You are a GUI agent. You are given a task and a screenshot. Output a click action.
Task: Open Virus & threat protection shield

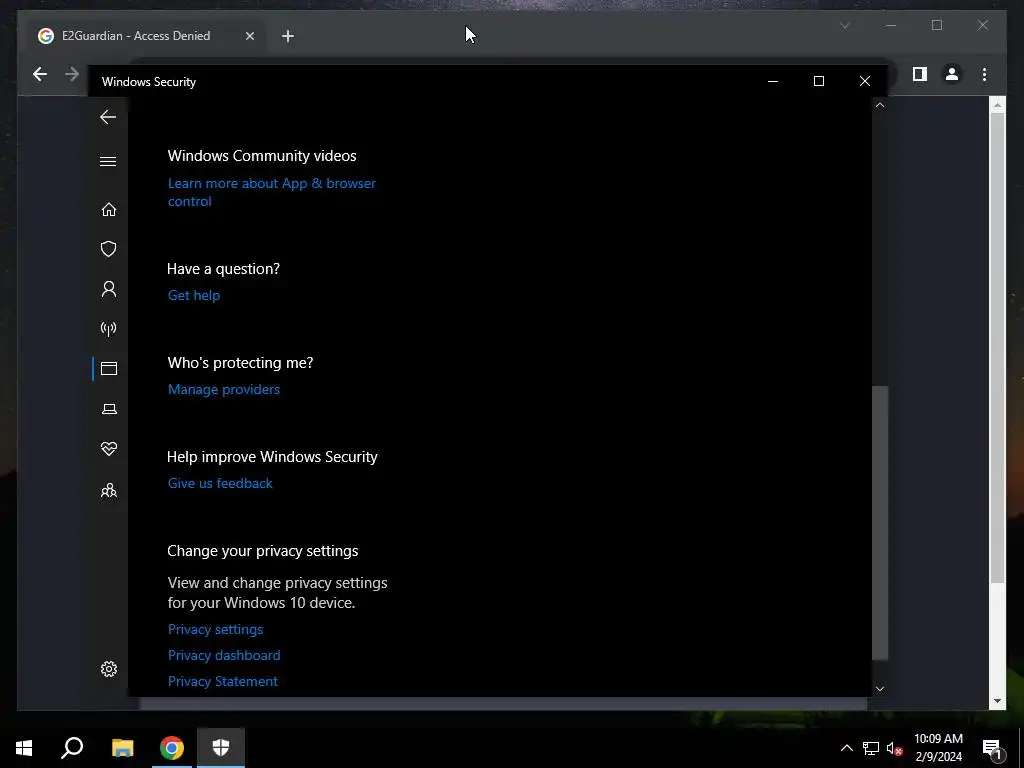click(x=108, y=249)
